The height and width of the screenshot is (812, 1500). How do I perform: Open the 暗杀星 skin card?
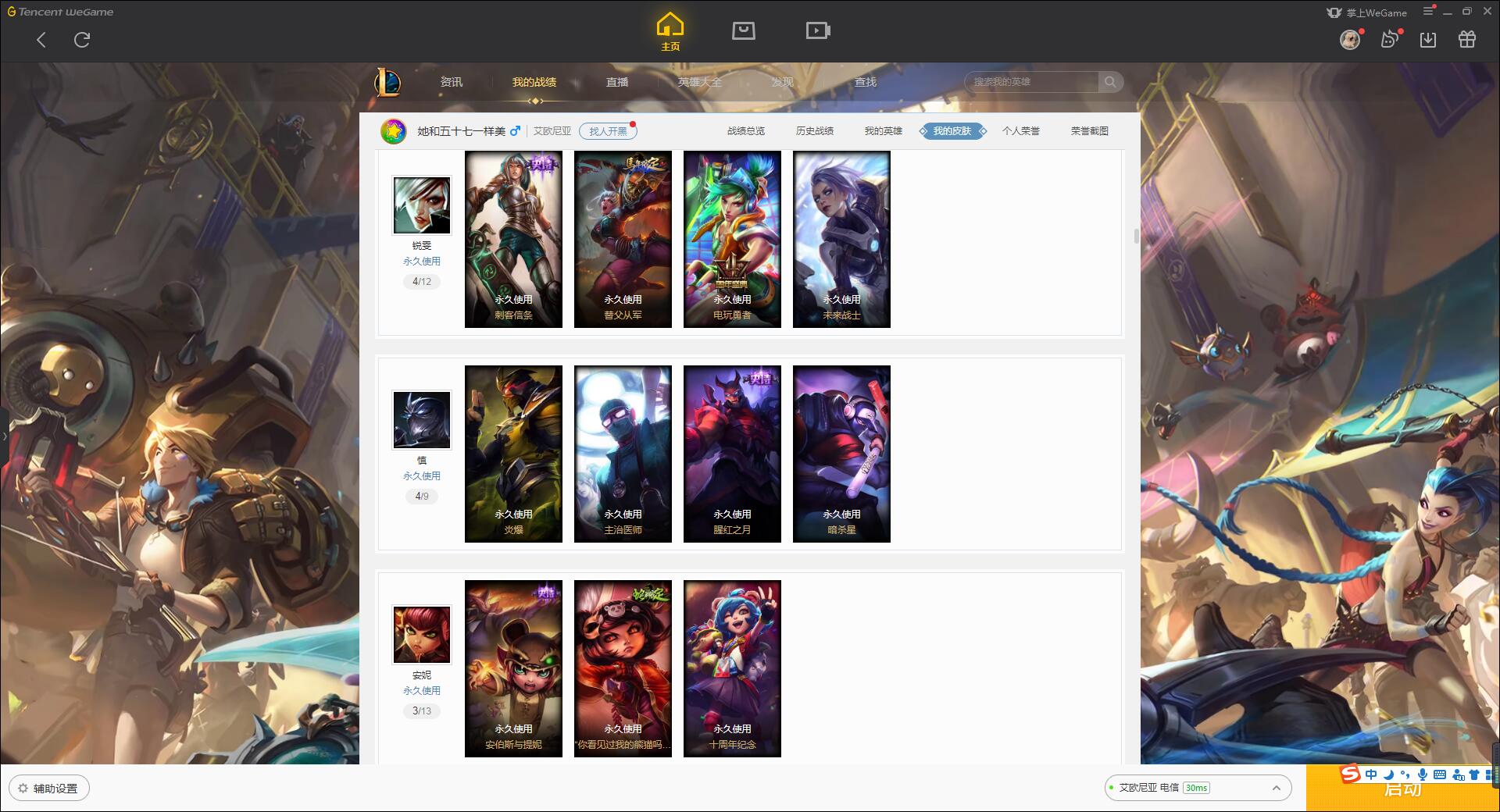[841, 454]
